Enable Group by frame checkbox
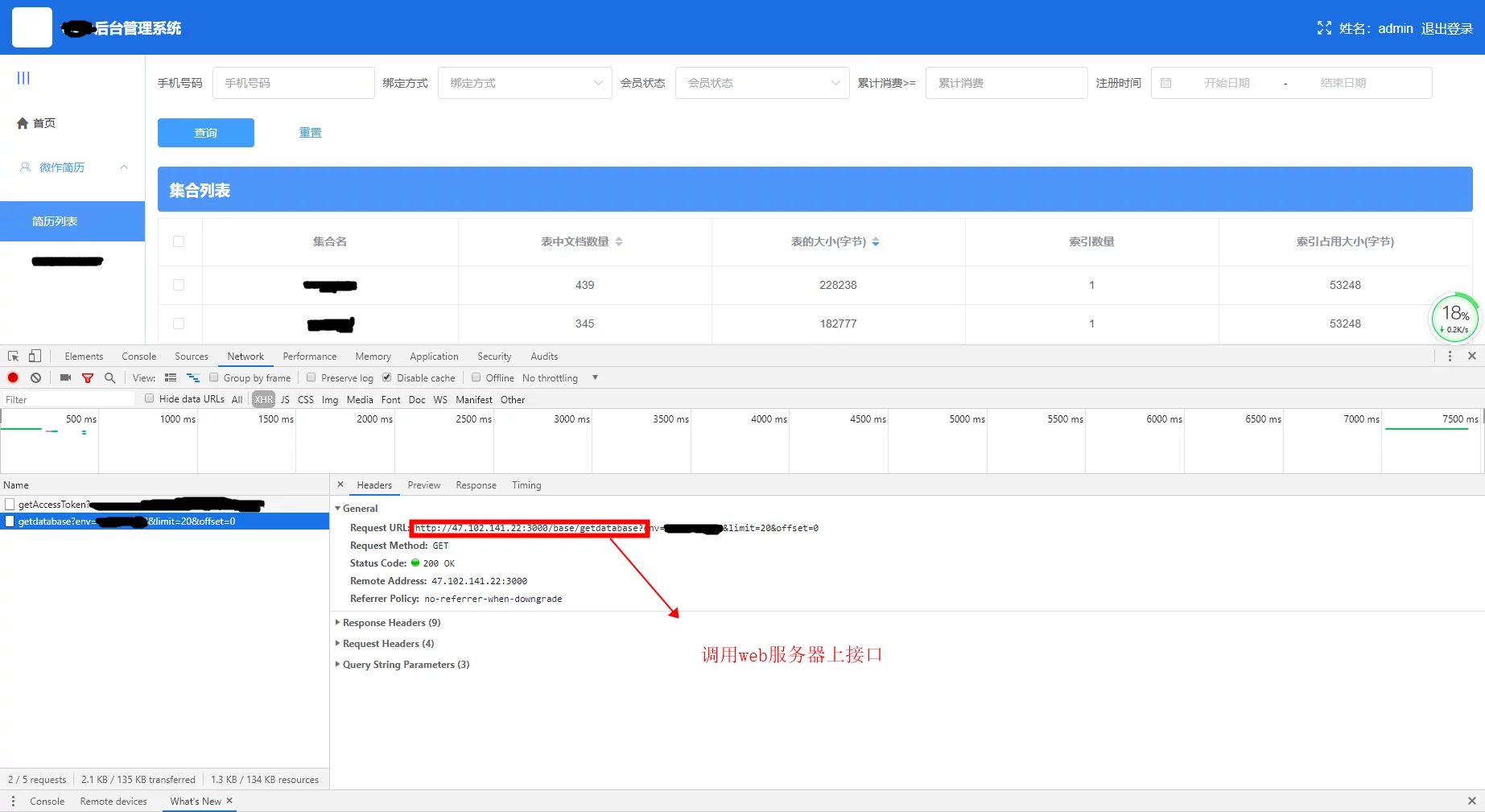The height and width of the screenshot is (812, 1485). [214, 377]
